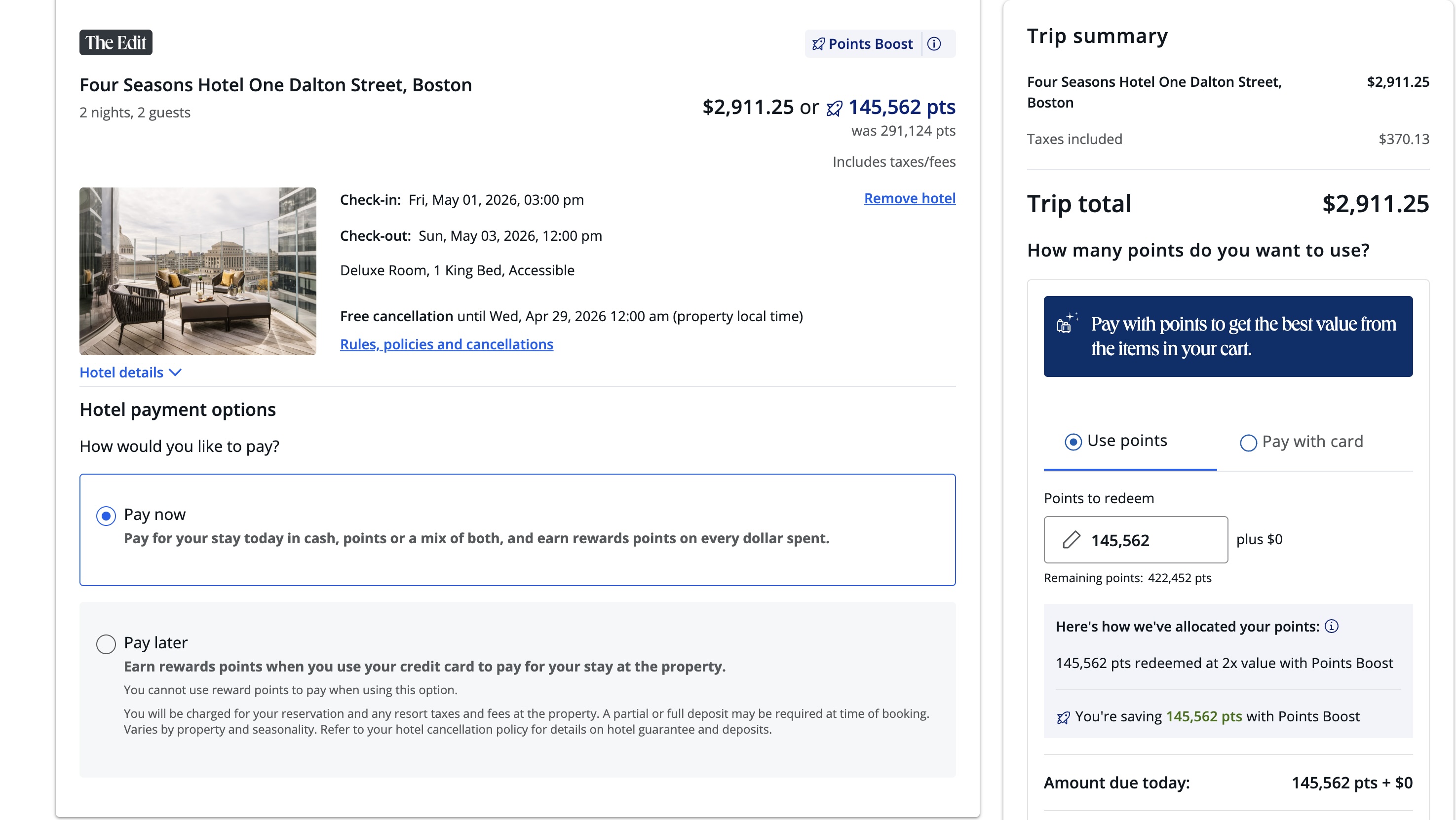Click the Trip total amount

tap(1376, 204)
